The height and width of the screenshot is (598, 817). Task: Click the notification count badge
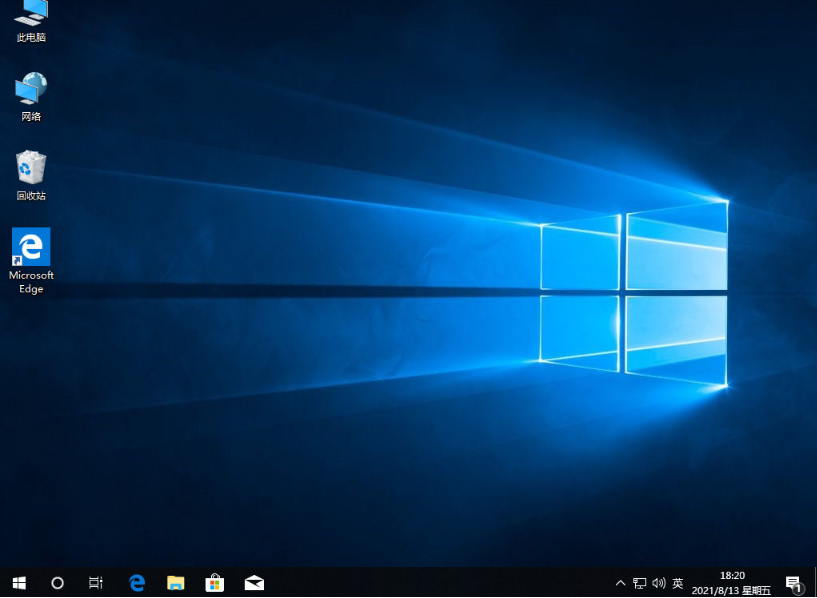coord(800,589)
